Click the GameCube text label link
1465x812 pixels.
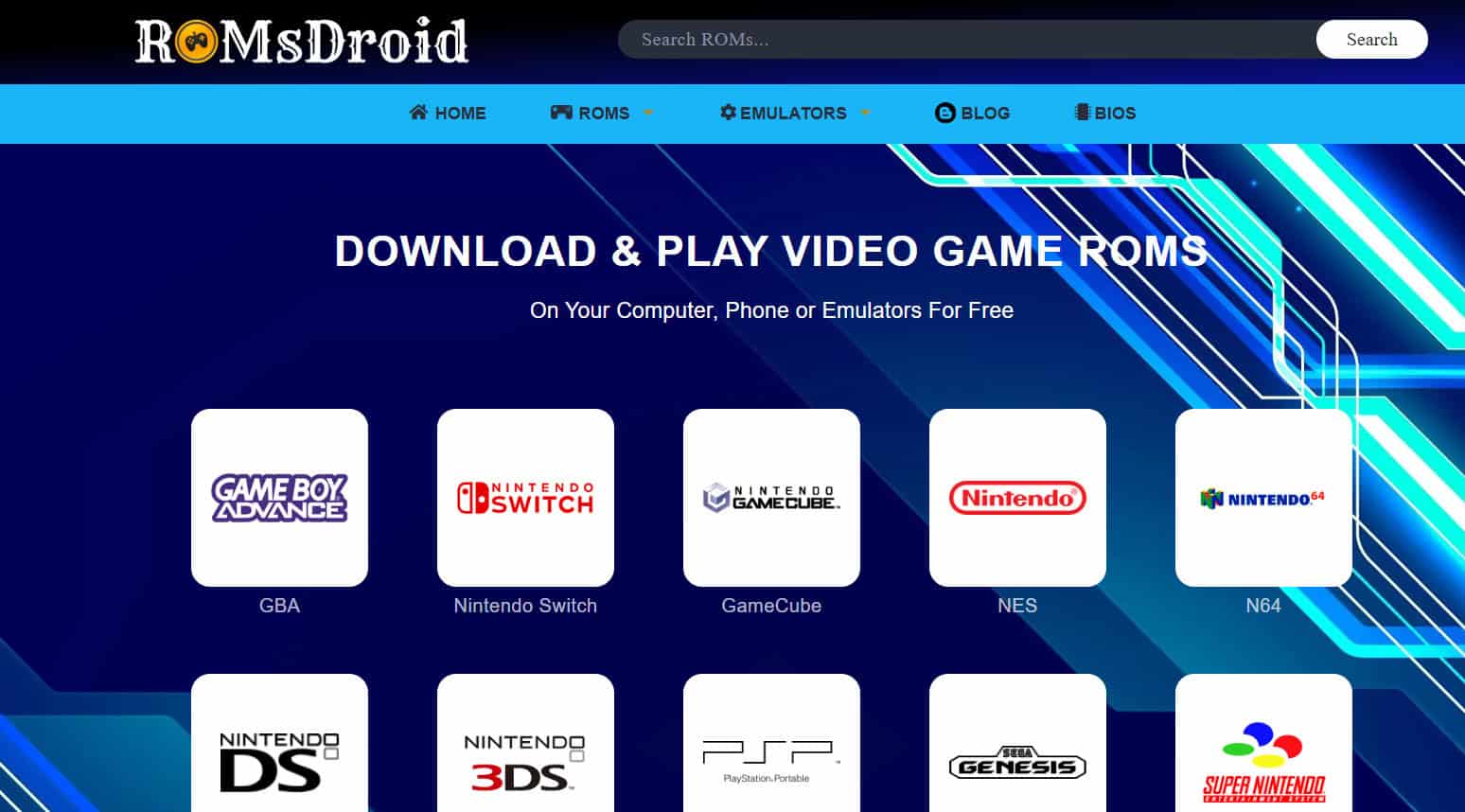771,606
